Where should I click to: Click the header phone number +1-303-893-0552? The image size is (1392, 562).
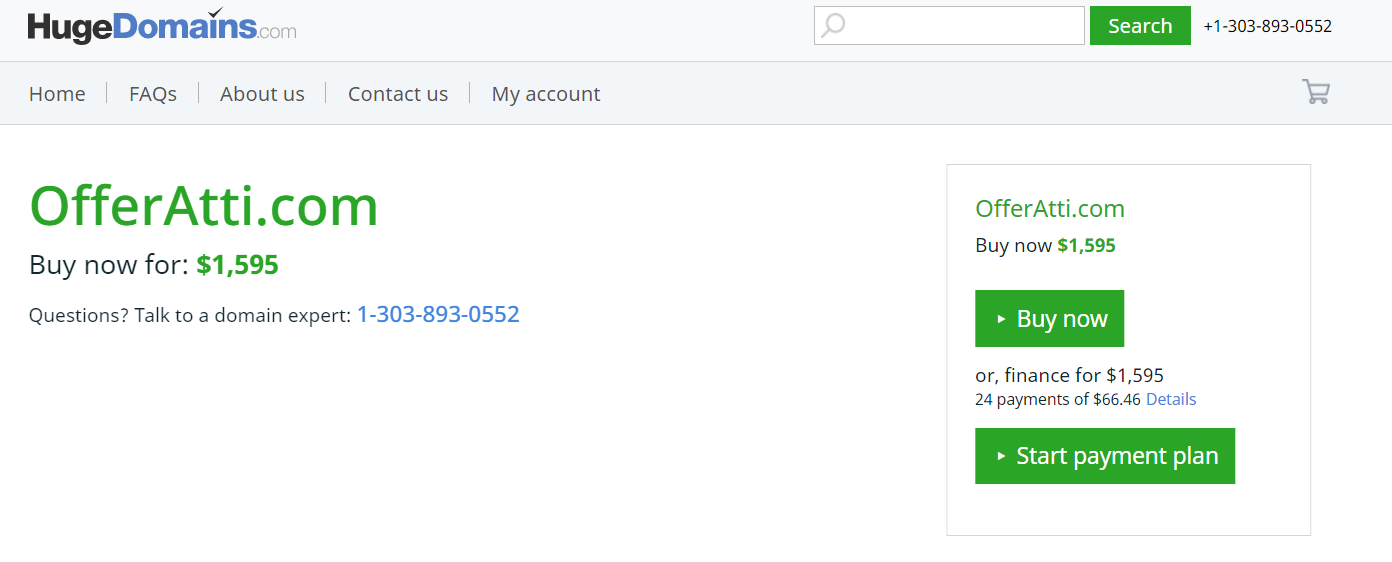(1268, 26)
